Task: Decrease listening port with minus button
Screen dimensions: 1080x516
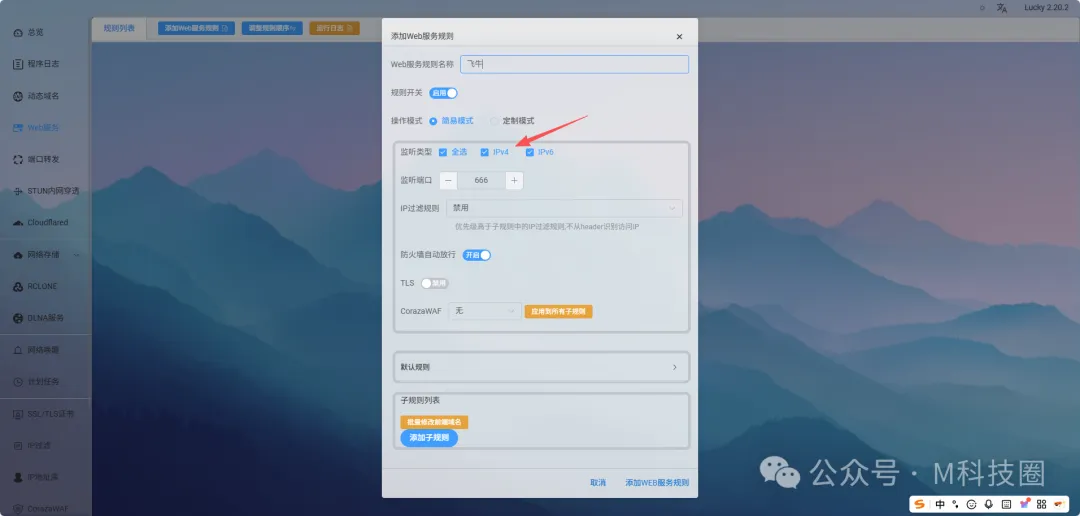Action: pyautogui.click(x=448, y=180)
